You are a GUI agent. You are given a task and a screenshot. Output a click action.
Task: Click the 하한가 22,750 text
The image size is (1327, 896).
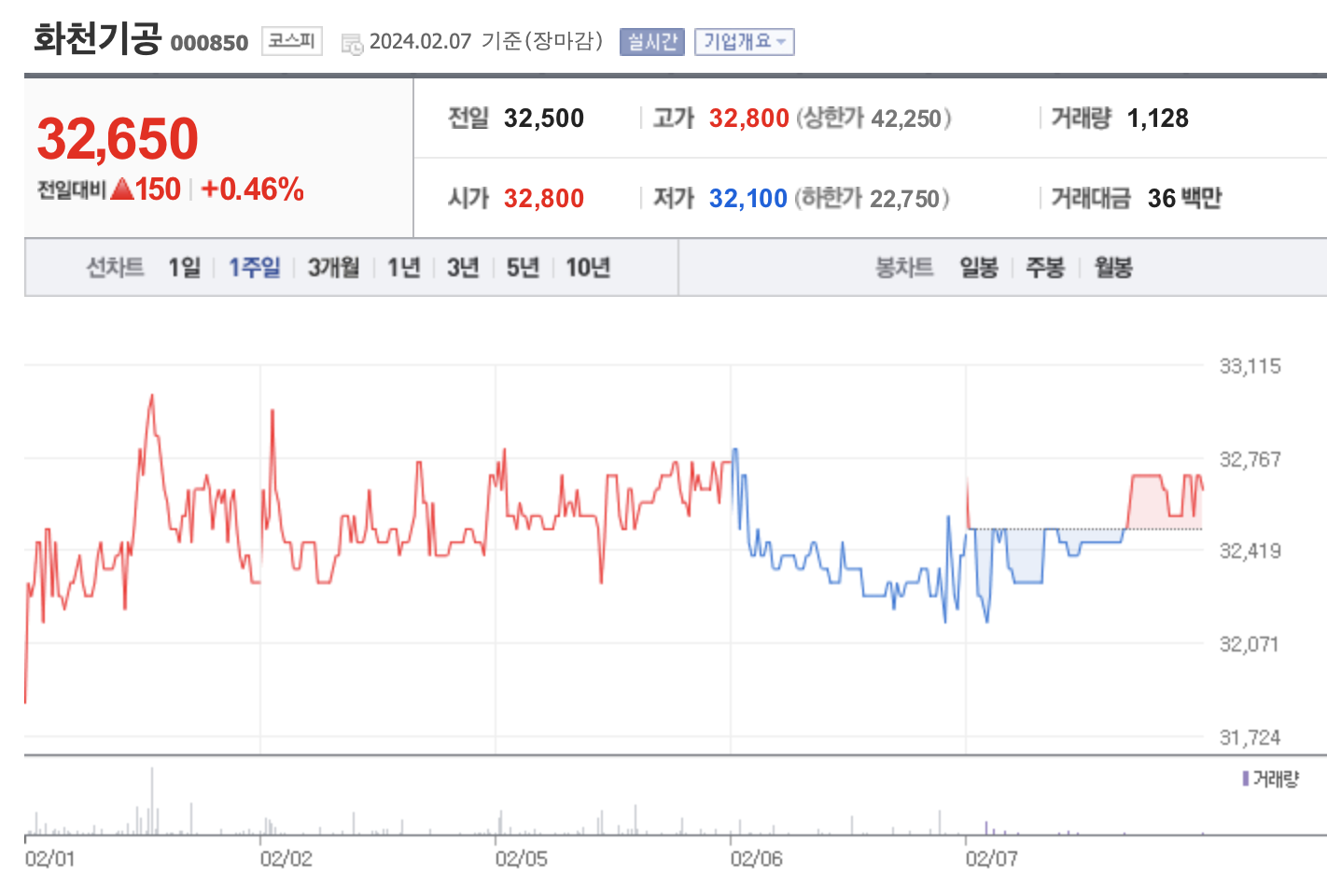pyautogui.click(x=872, y=199)
